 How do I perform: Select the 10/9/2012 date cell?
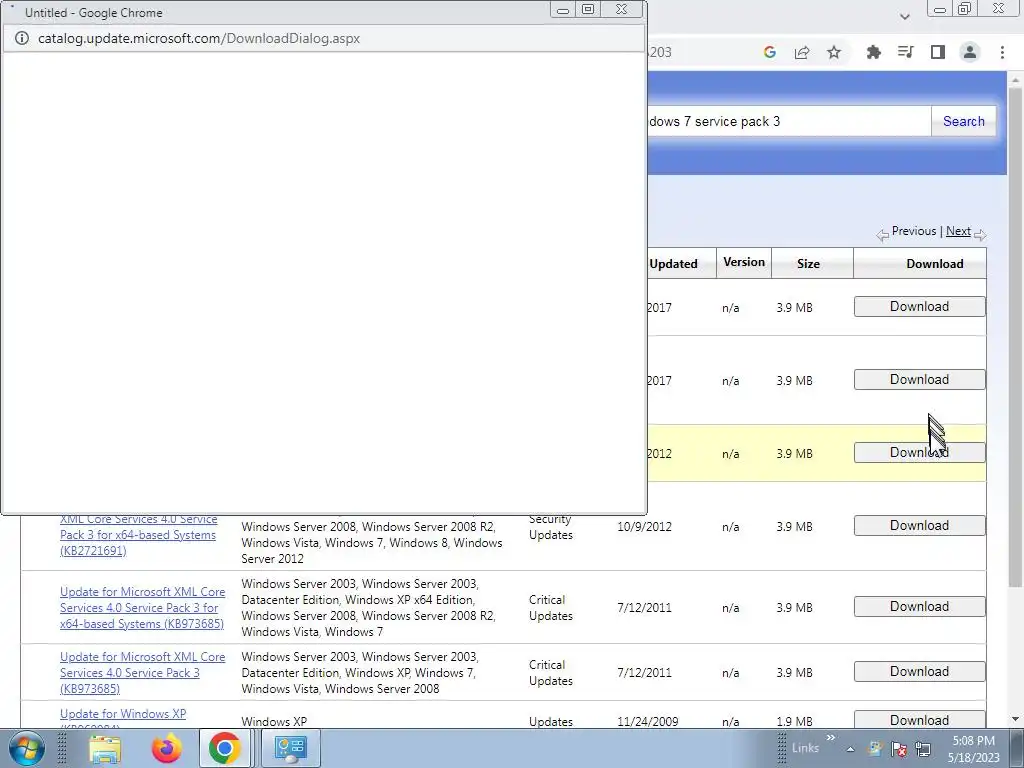click(645, 527)
